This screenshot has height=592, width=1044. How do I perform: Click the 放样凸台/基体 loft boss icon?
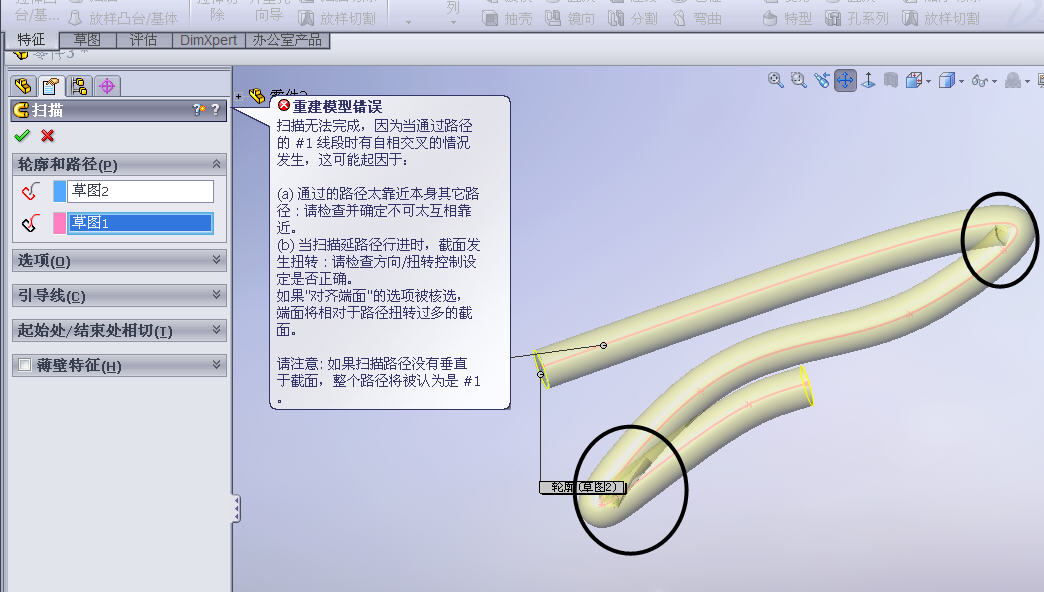(76, 18)
